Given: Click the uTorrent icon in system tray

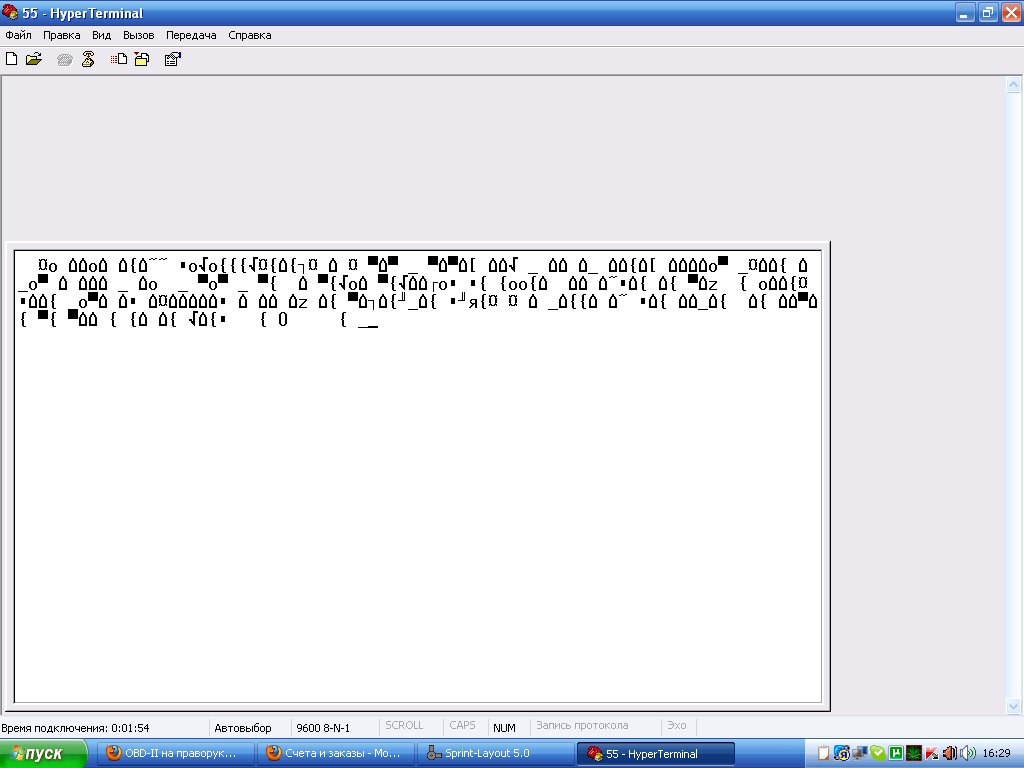Looking at the screenshot, I should coord(896,753).
